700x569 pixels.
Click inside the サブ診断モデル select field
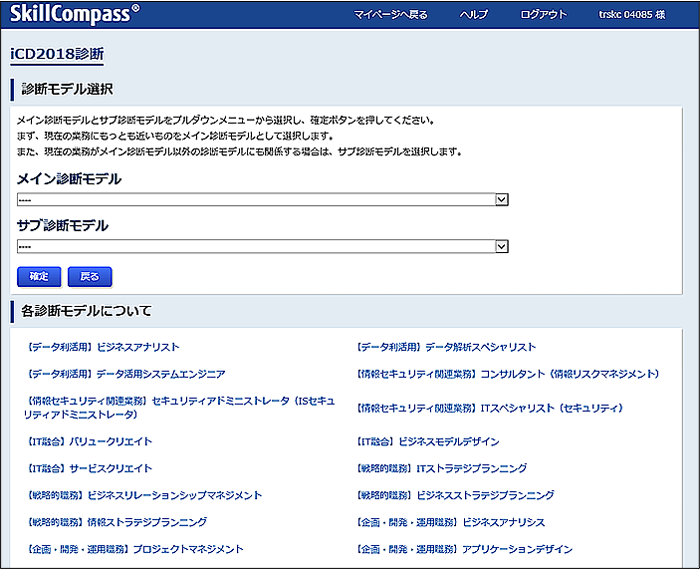[262, 246]
